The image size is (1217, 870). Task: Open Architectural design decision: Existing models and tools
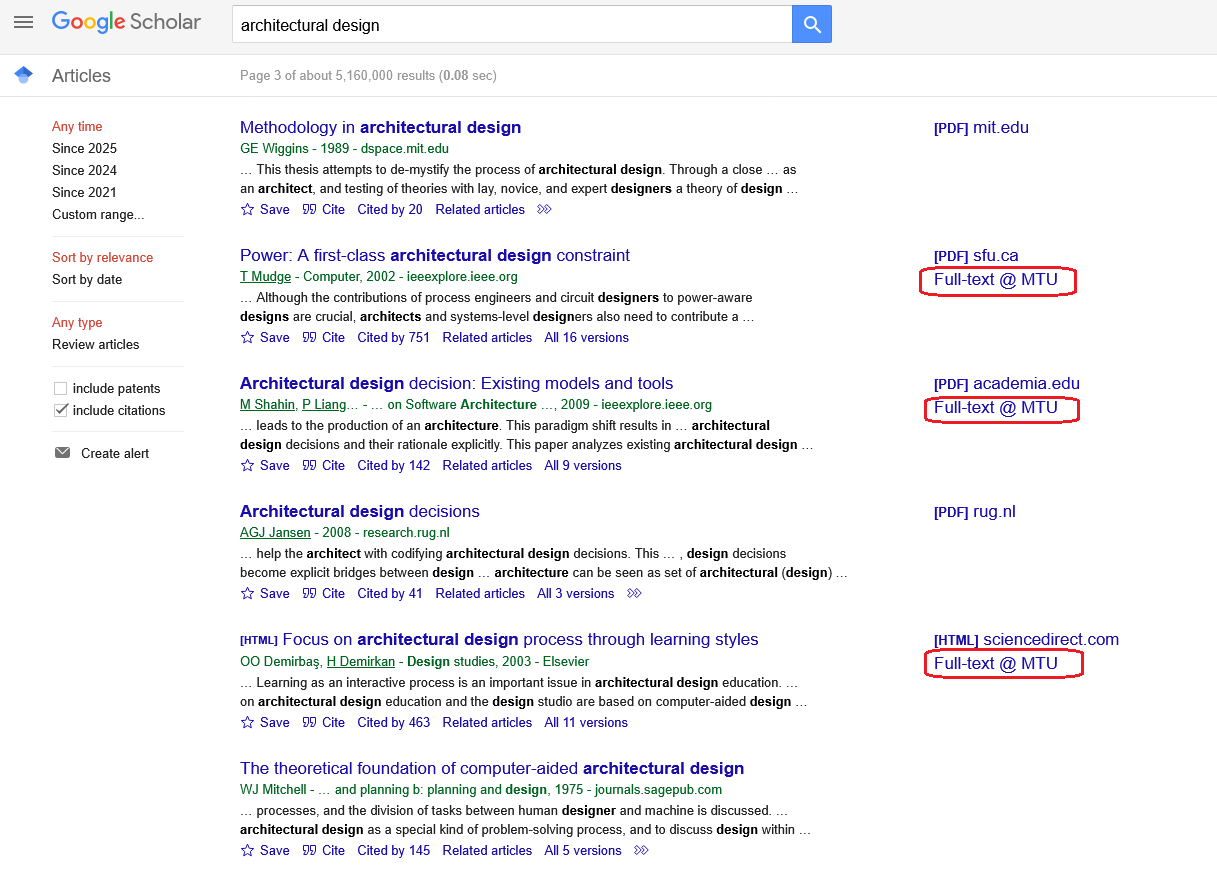click(x=456, y=383)
